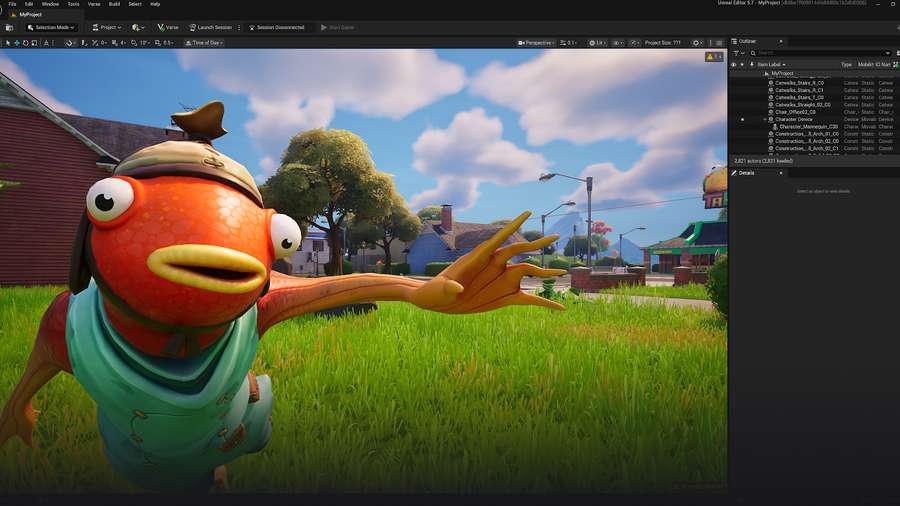900x506 pixels.
Task: Click the Outliner search field
Action: click(x=820, y=53)
